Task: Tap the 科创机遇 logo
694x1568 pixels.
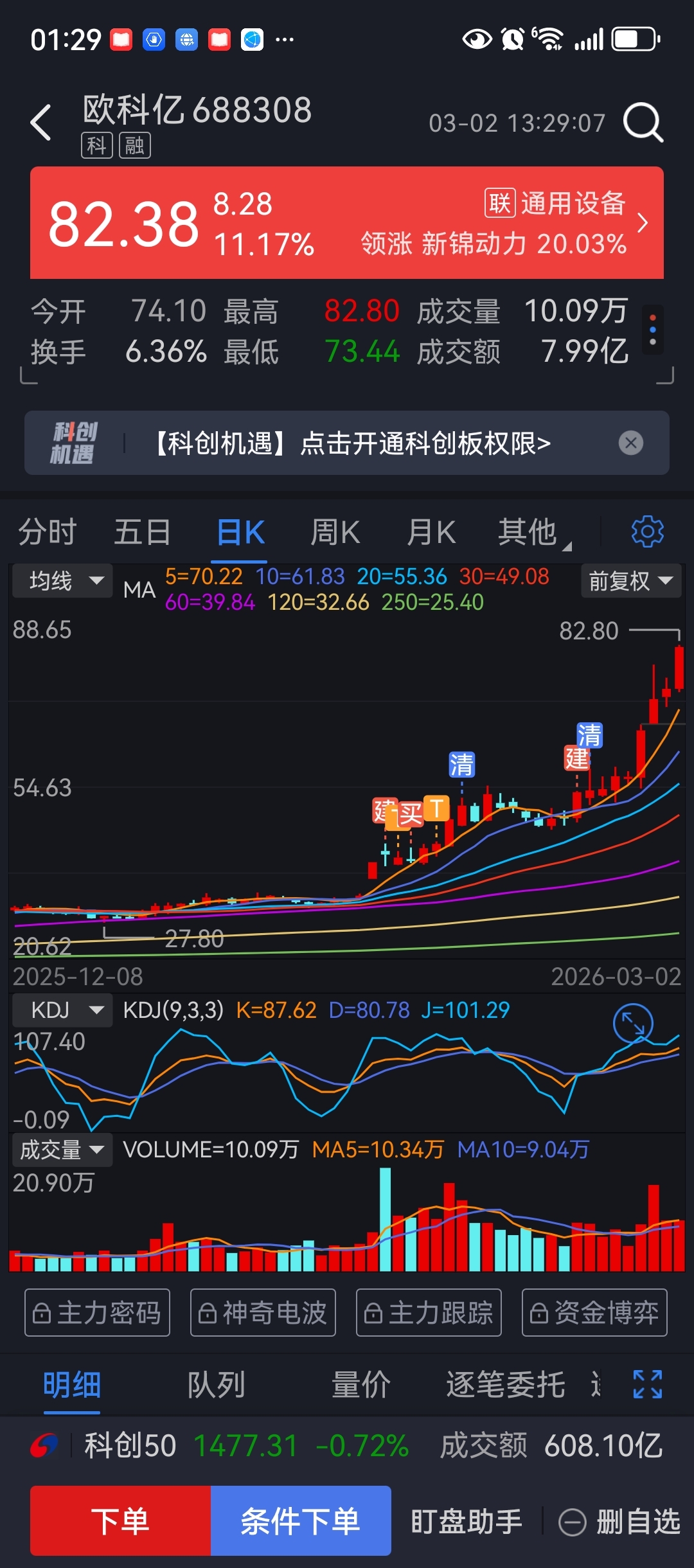Action: (73, 443)
